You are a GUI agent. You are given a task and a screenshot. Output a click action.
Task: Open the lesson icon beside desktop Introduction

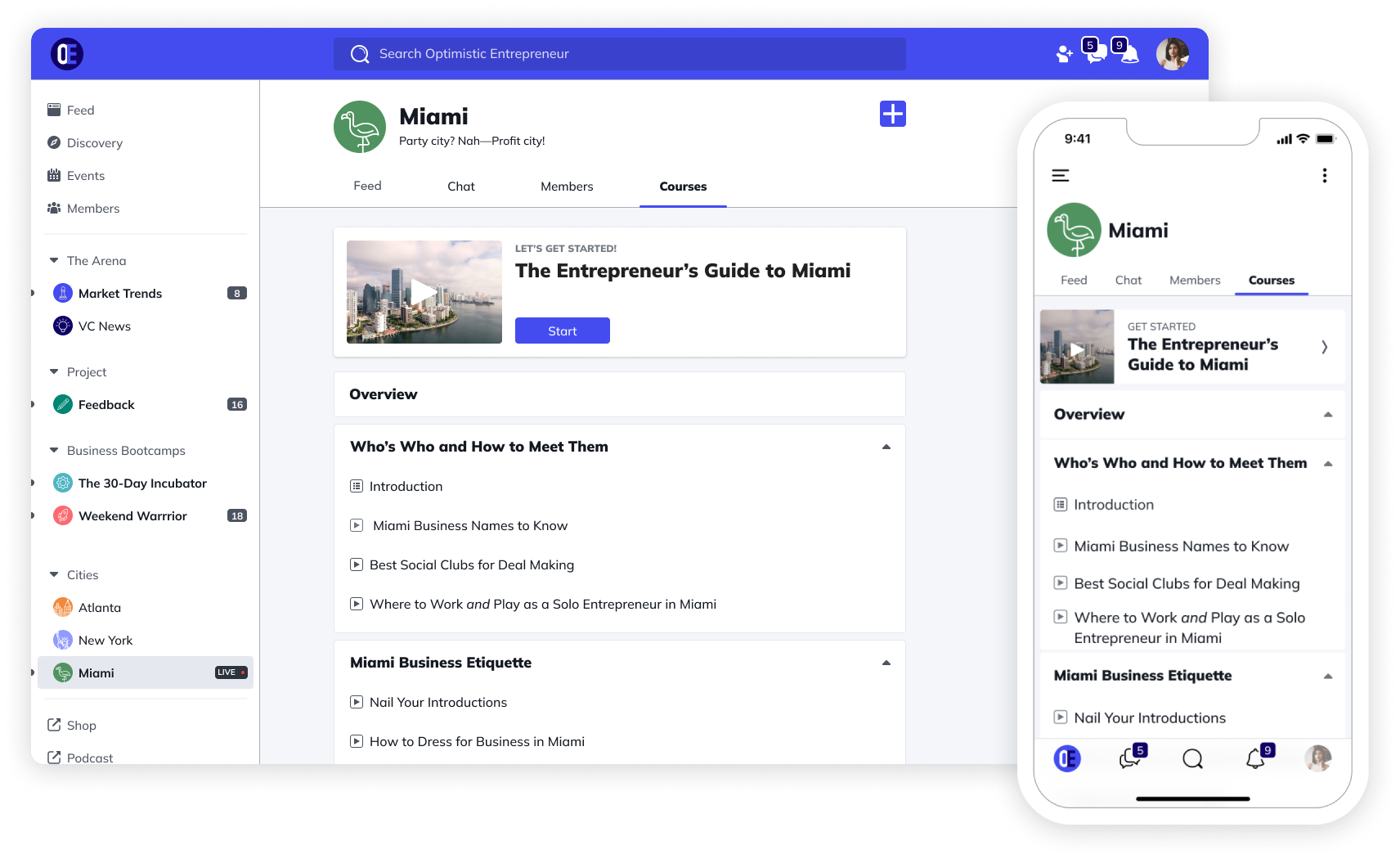[x=357, y=486]
